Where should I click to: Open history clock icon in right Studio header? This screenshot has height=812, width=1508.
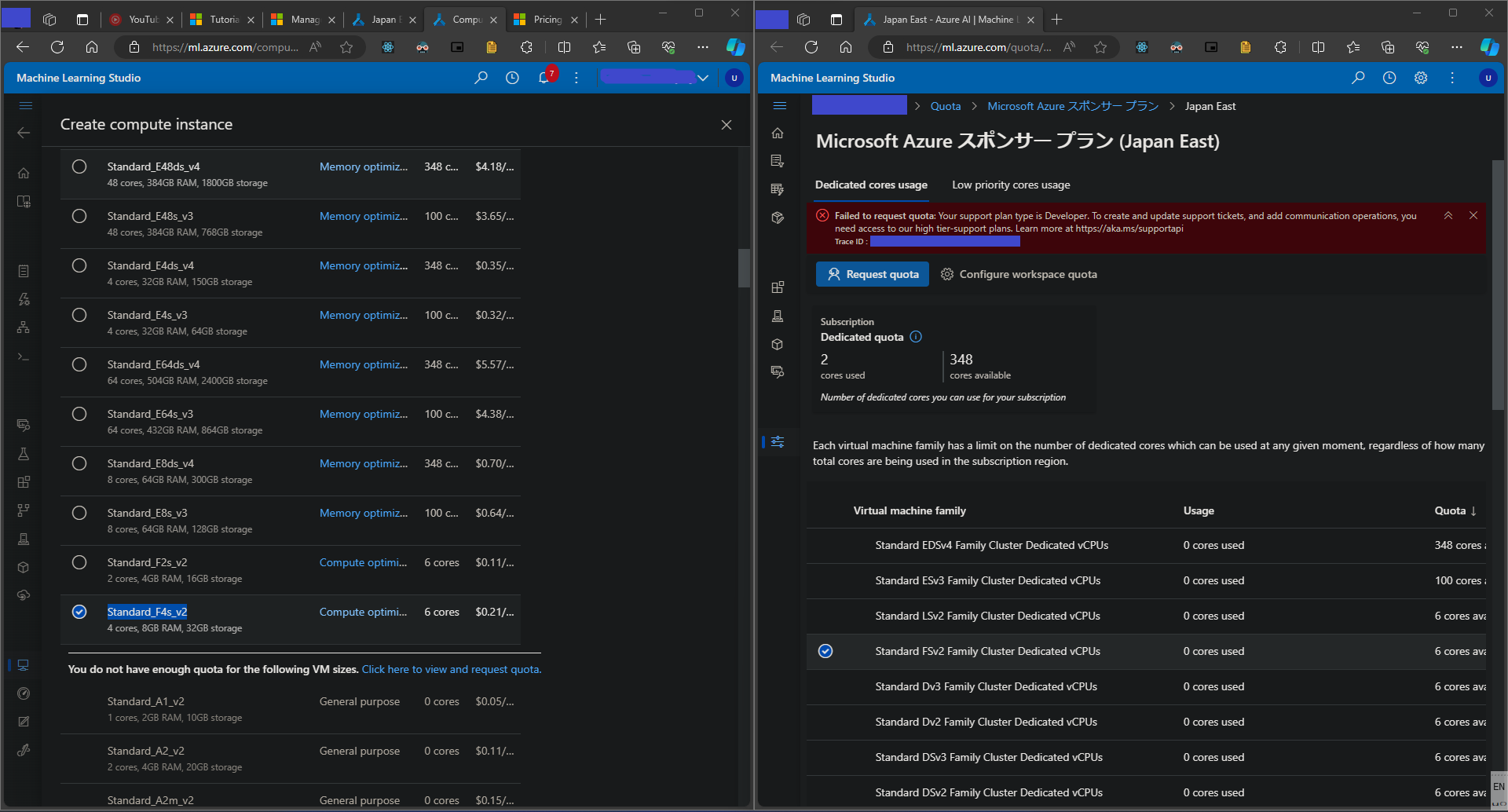[1389, 78]
